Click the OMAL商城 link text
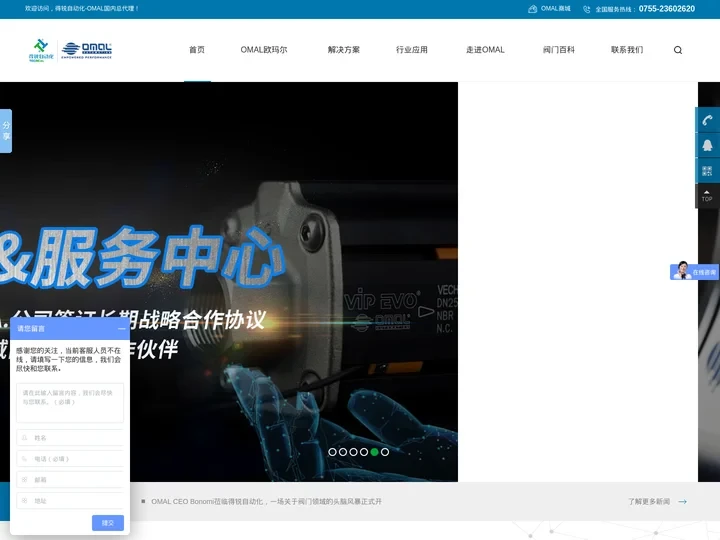This screenshot has width=720, height=540. pyautogui.click(x=556, y=8)
